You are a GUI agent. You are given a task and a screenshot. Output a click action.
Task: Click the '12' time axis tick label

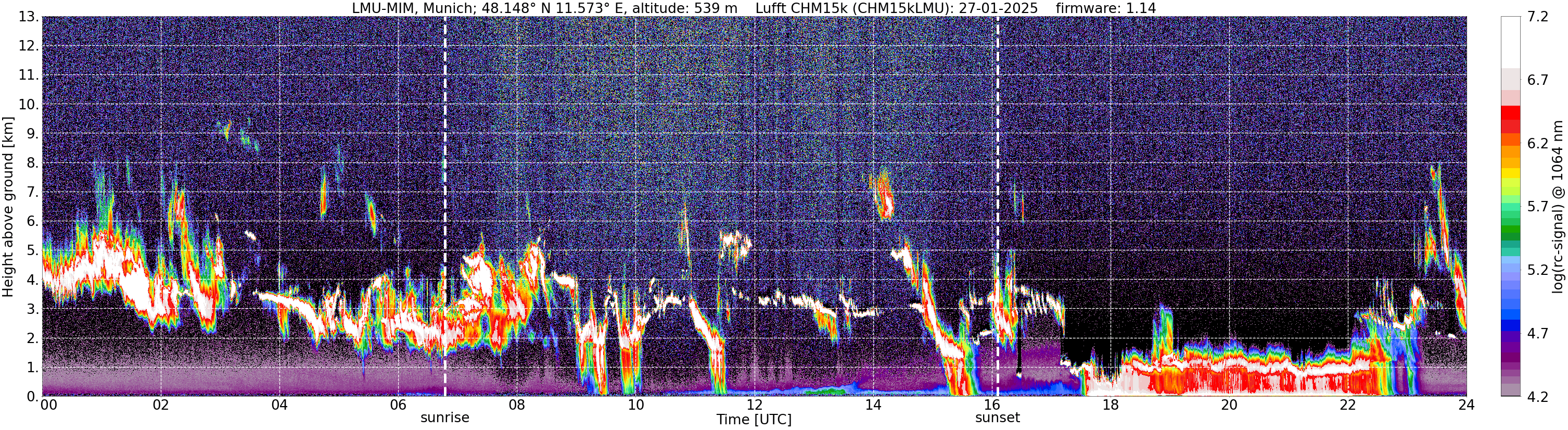tap(754, 404)
